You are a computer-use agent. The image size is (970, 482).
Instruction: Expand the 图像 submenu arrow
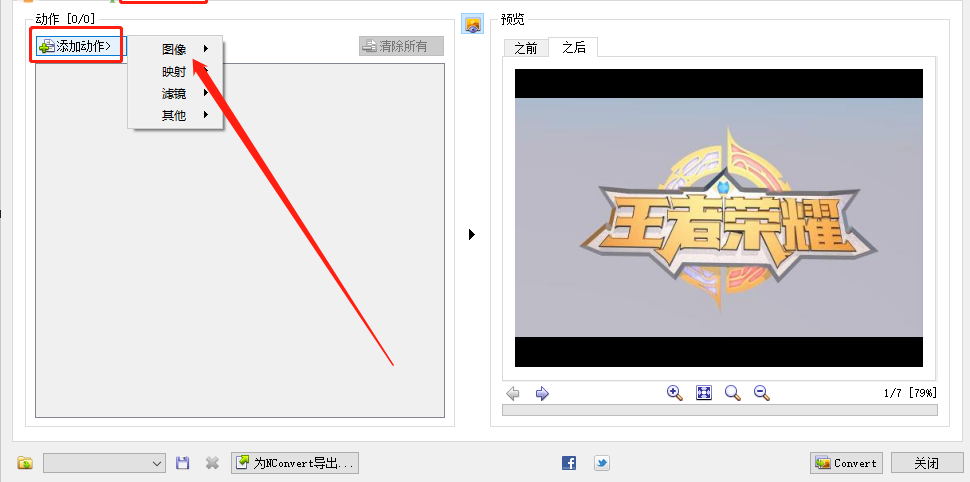coord(206,49)
